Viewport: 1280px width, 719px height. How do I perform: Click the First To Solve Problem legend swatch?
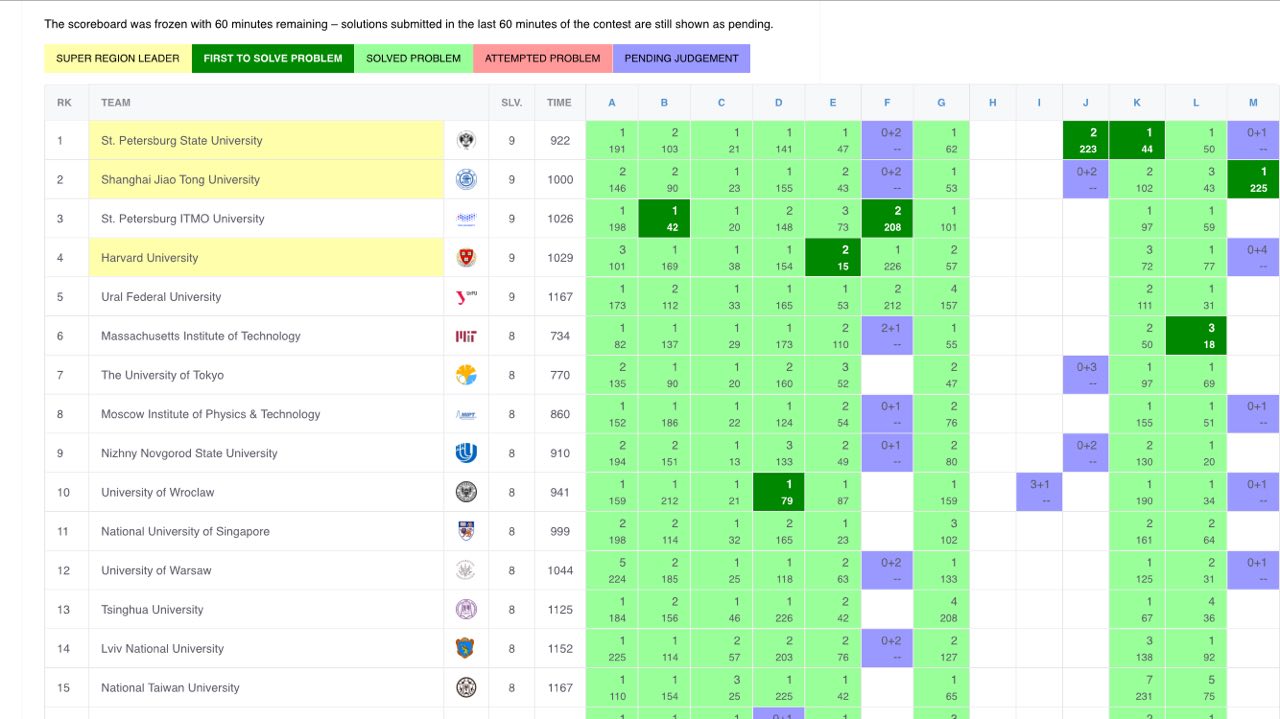(273, 58)
